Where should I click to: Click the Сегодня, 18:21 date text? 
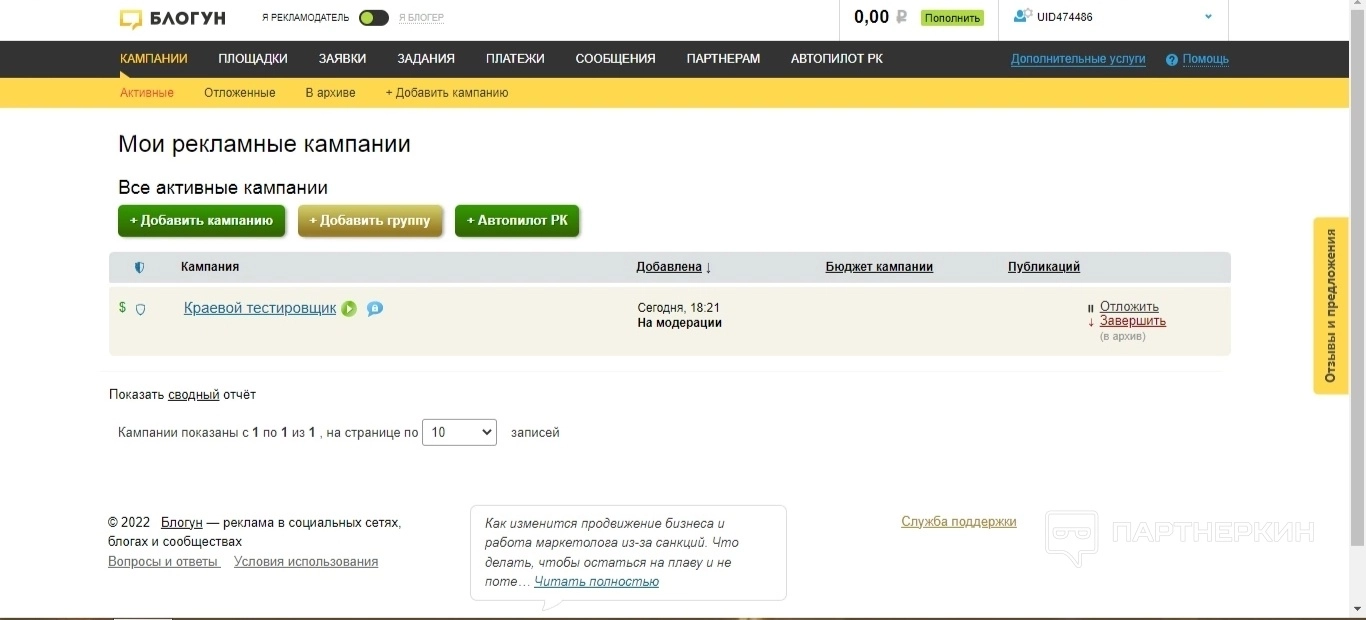(x=679, y=308)
